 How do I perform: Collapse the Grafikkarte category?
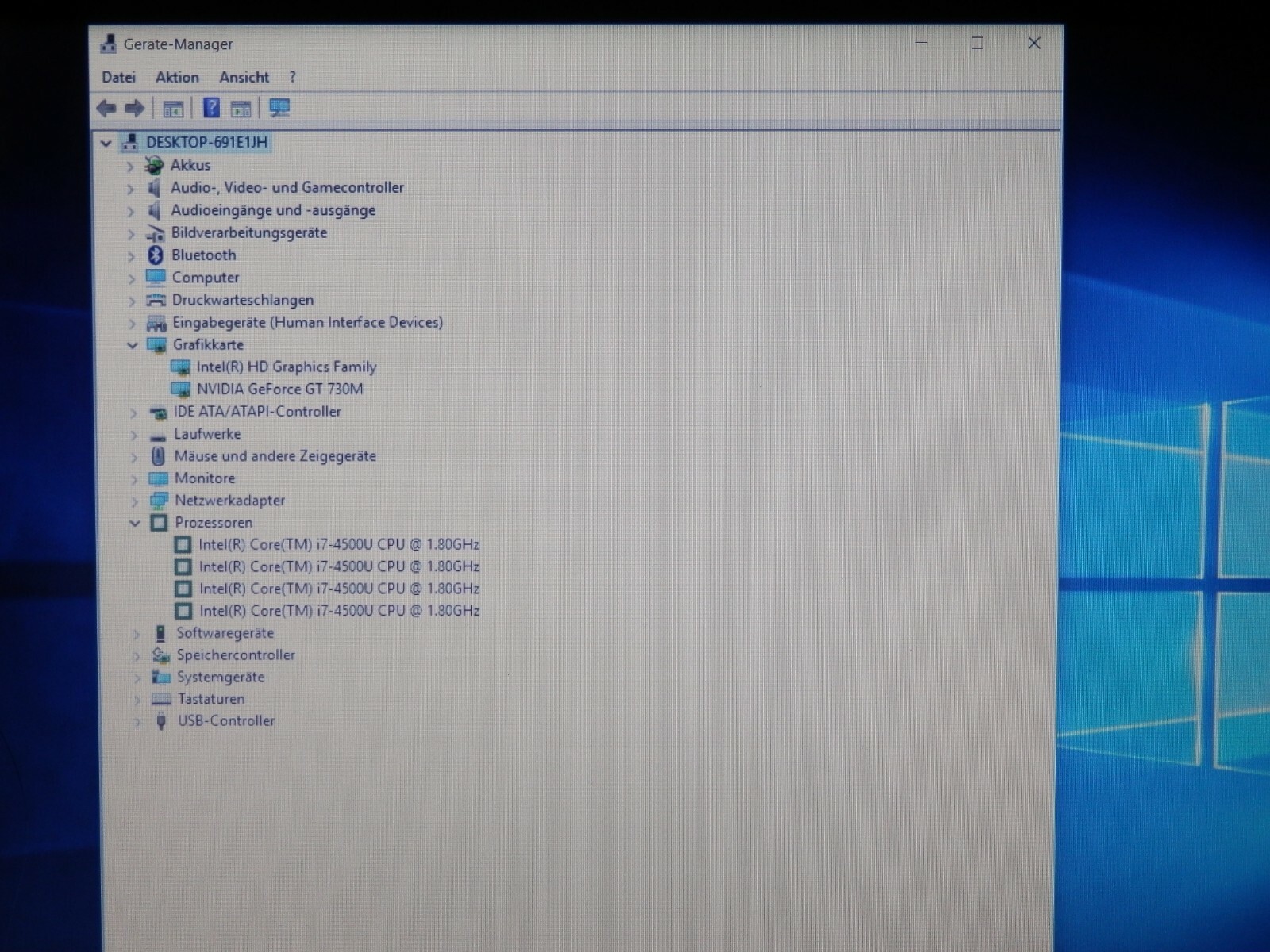(133, 344)
